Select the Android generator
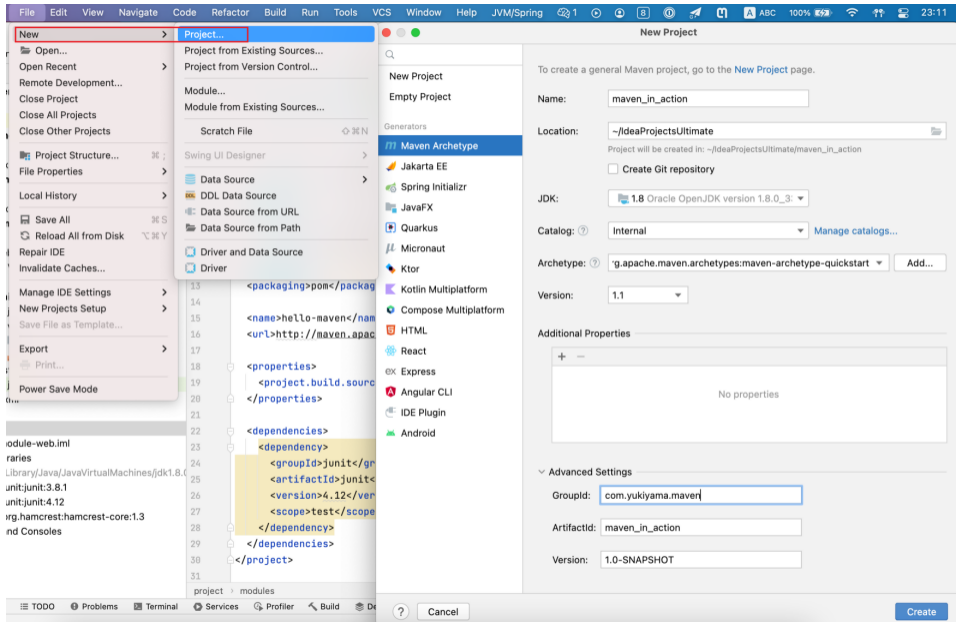Viewport: 964px width, 632px height. click(450, 433)
